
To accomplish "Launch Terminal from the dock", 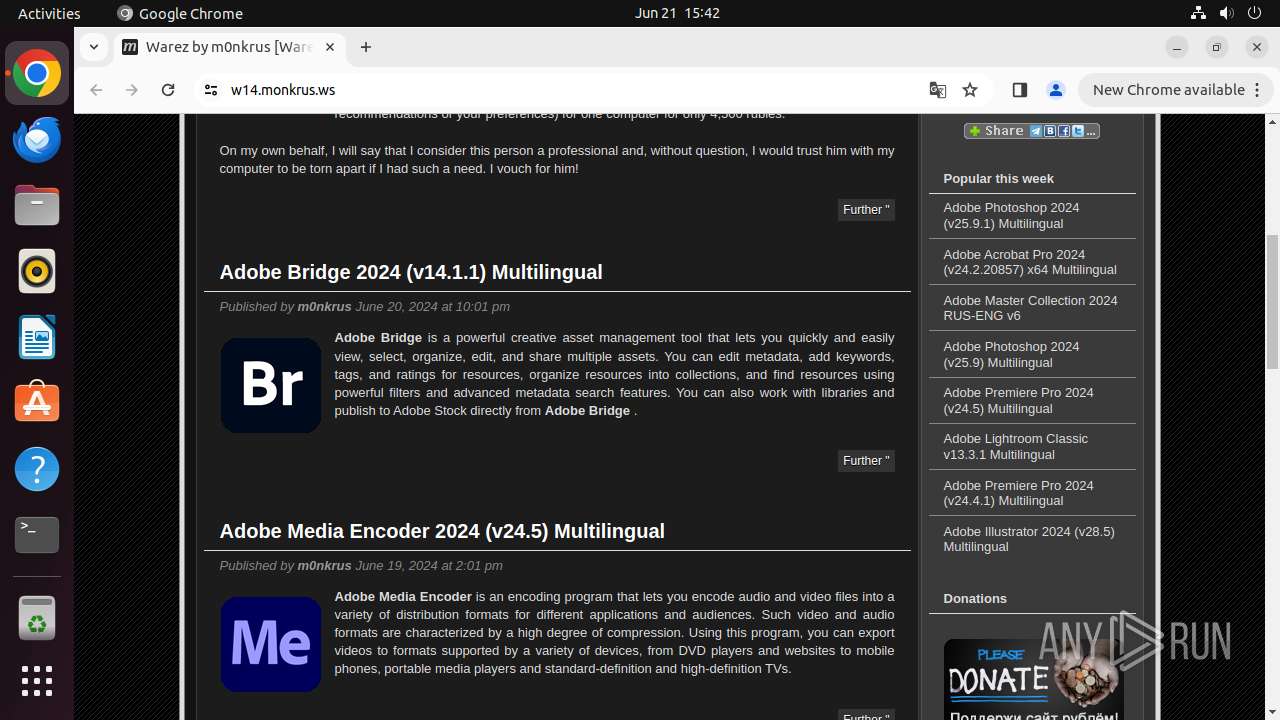I will click(37, 535).
